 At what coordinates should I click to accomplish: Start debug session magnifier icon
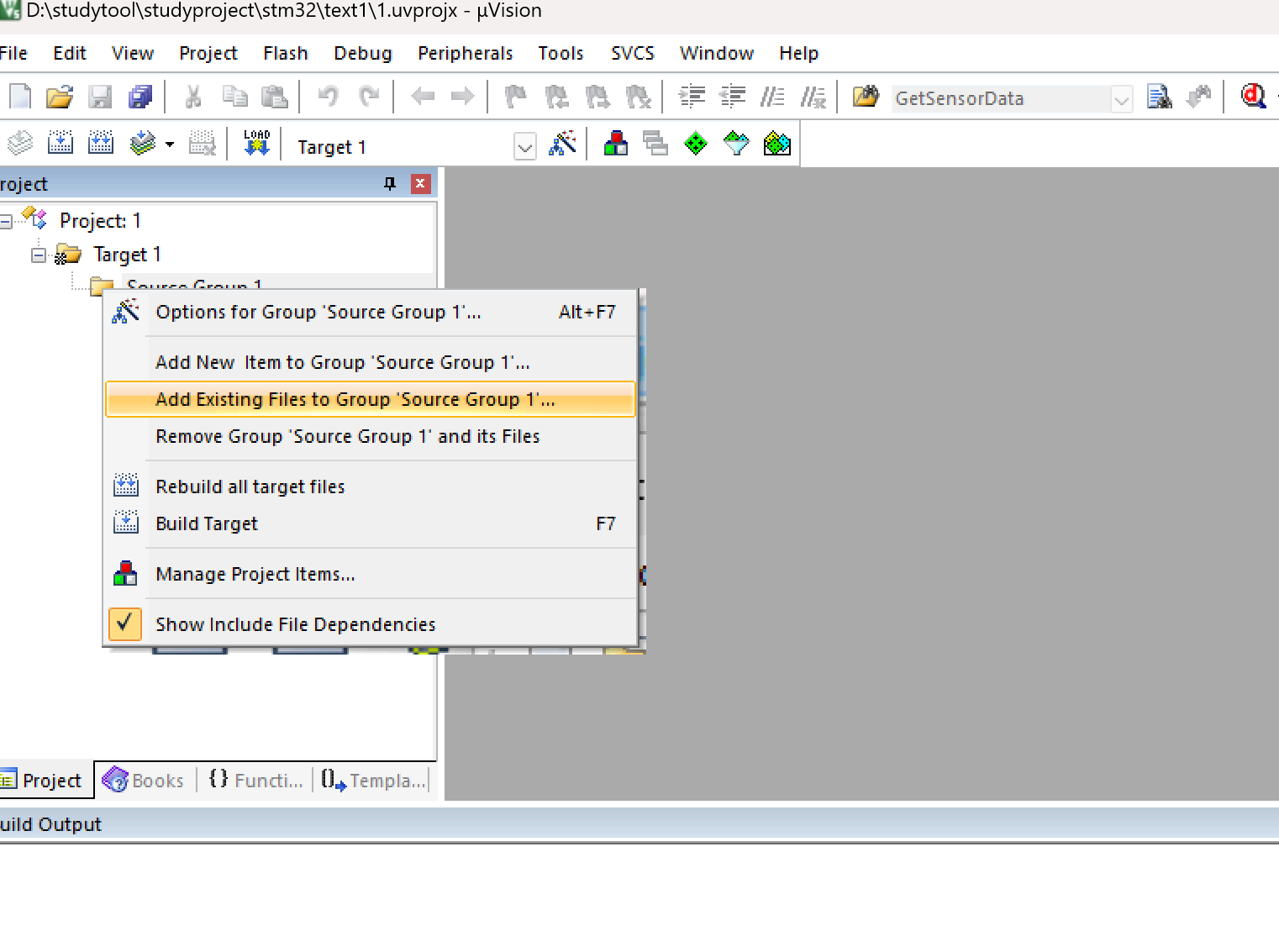click(1253, 97)
